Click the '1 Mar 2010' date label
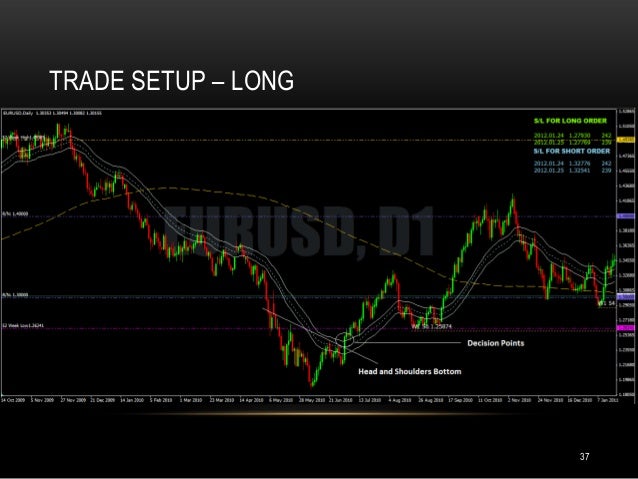 click(191, 400)
